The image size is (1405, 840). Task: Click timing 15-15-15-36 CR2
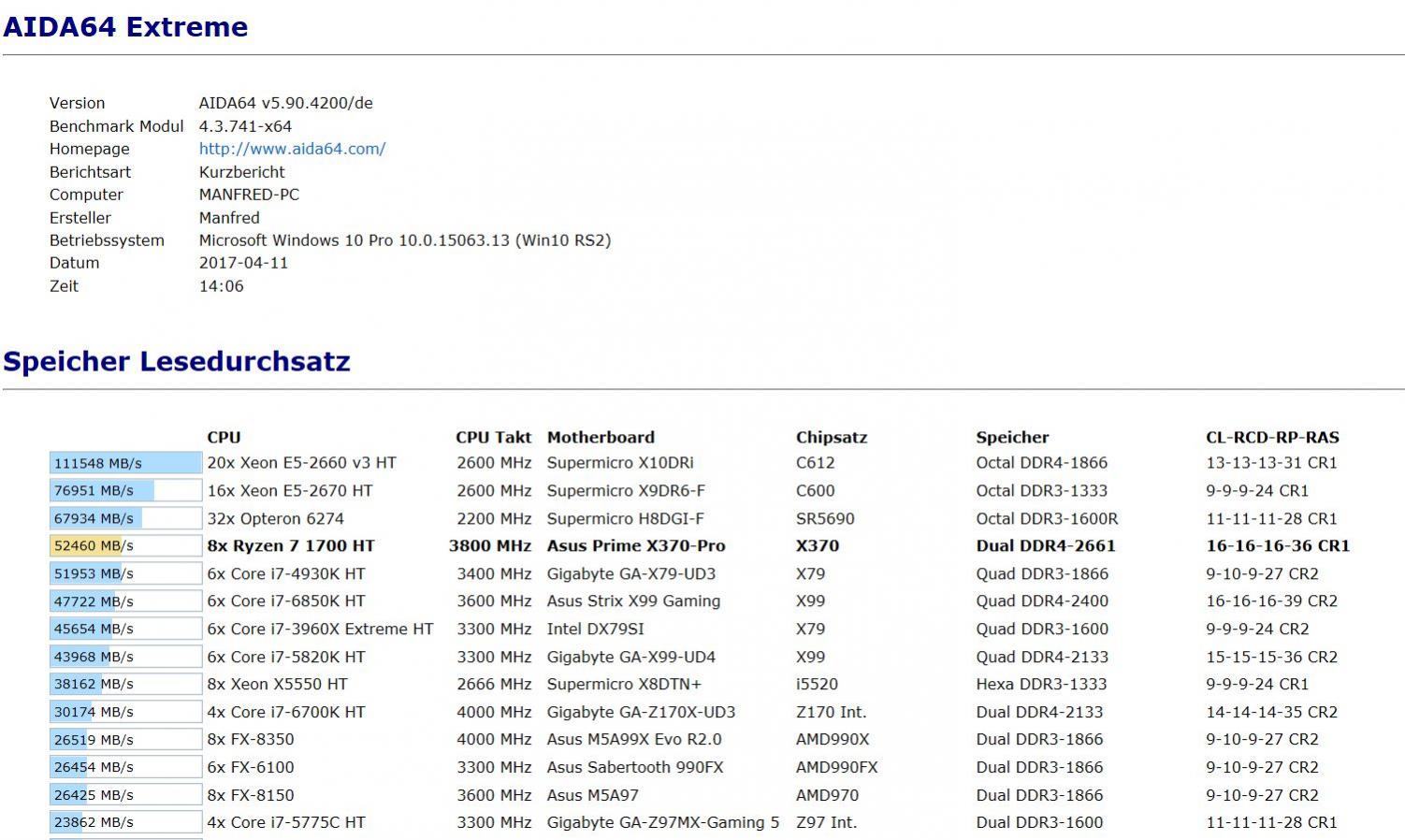point(1271,657)
